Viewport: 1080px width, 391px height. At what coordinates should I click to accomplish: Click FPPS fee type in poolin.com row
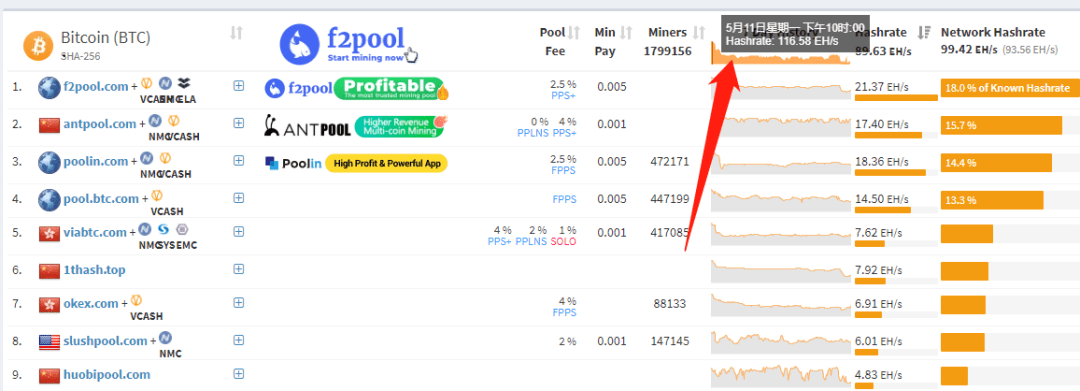[x=564, y=170]
